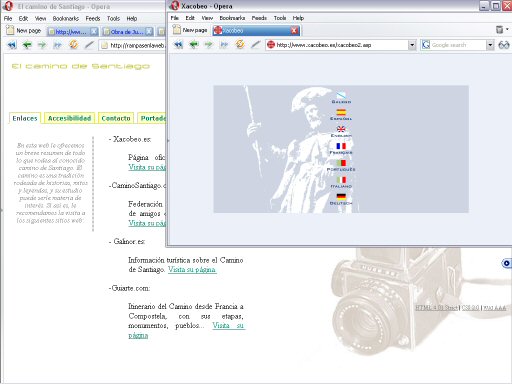
Task: Open the Bookmarks menu in Xacobeo window
Action: point(232,18)
